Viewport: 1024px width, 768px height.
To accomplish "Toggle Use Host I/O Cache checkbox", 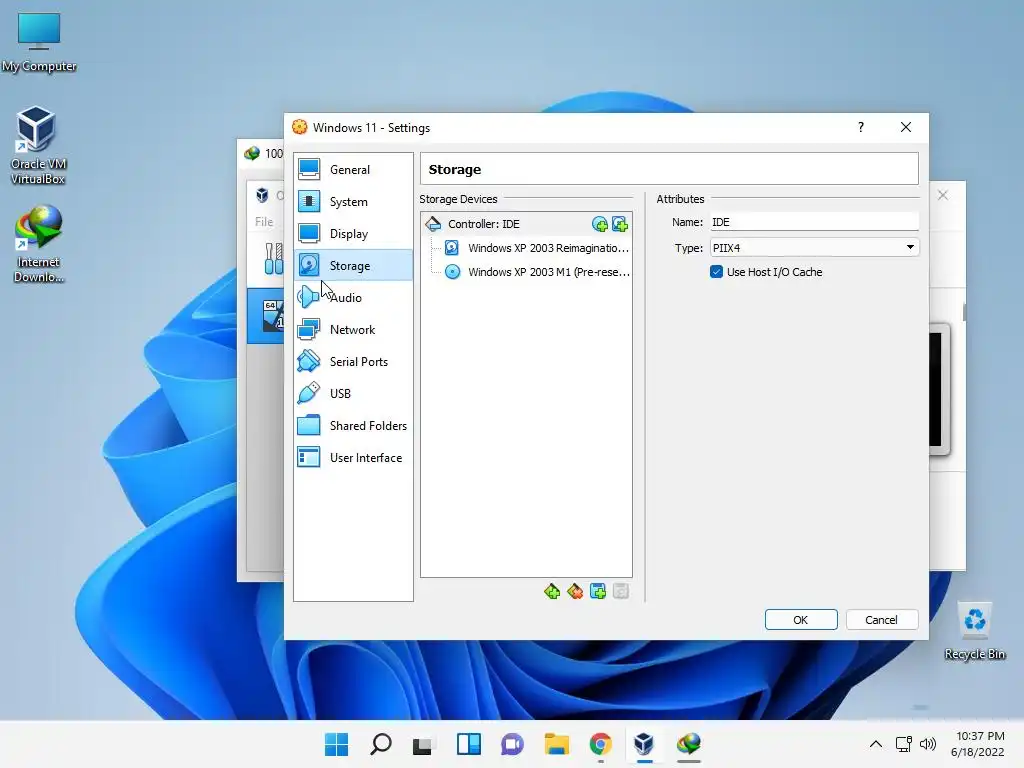I will pyautogui.click(x=716, y=272).
